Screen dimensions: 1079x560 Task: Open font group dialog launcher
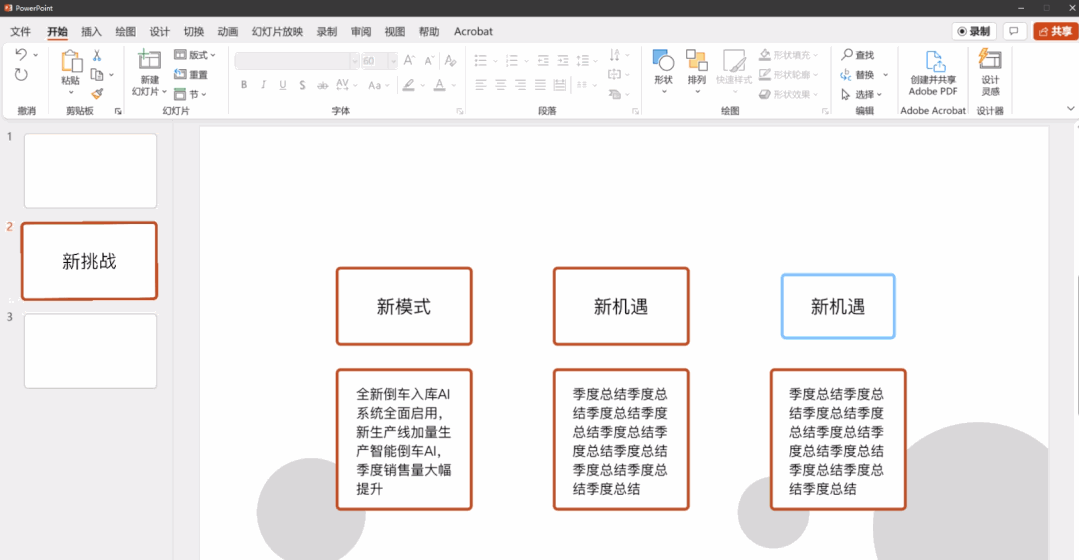460,111
